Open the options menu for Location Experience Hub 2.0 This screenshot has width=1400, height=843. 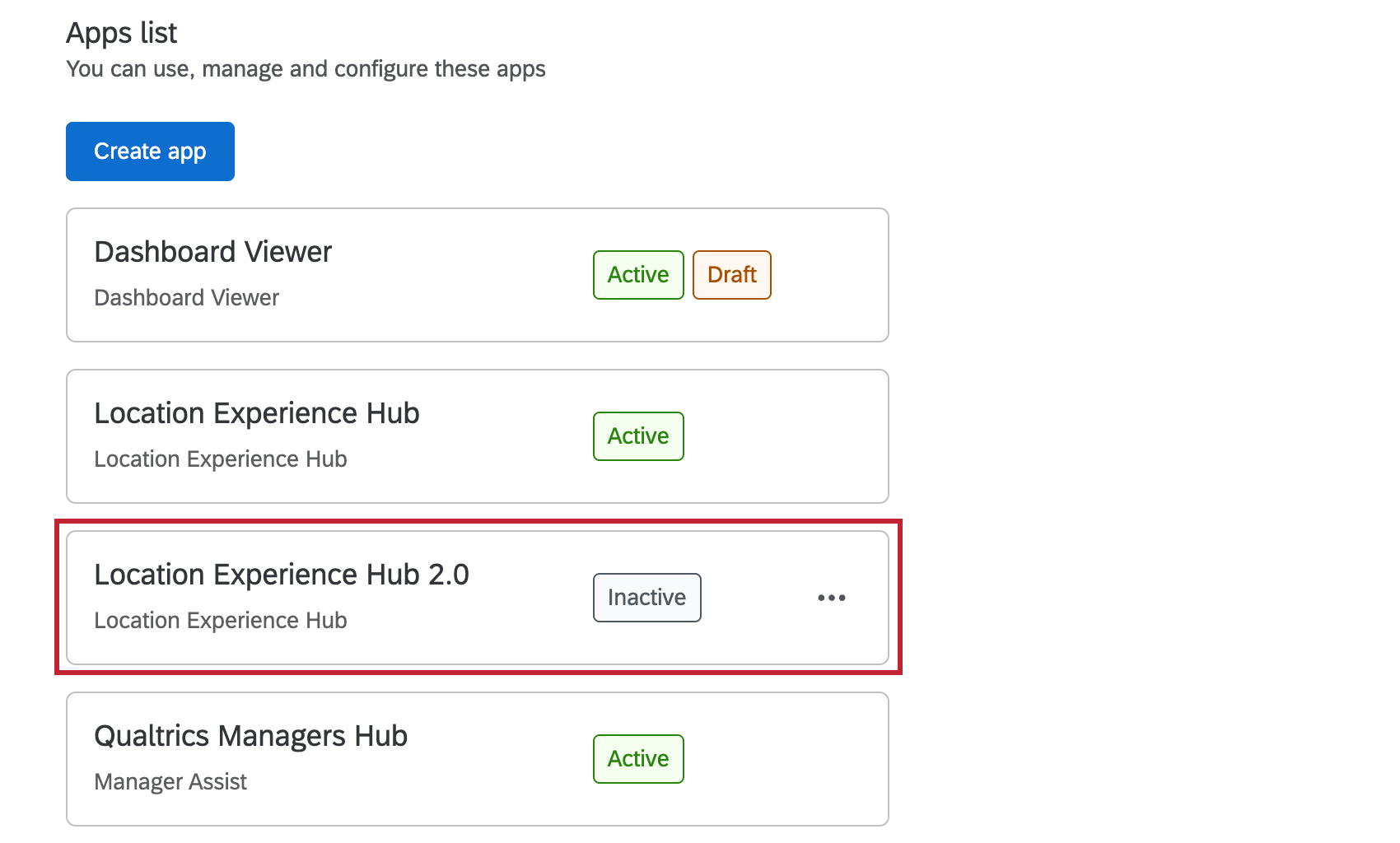[x=832, y=598]
